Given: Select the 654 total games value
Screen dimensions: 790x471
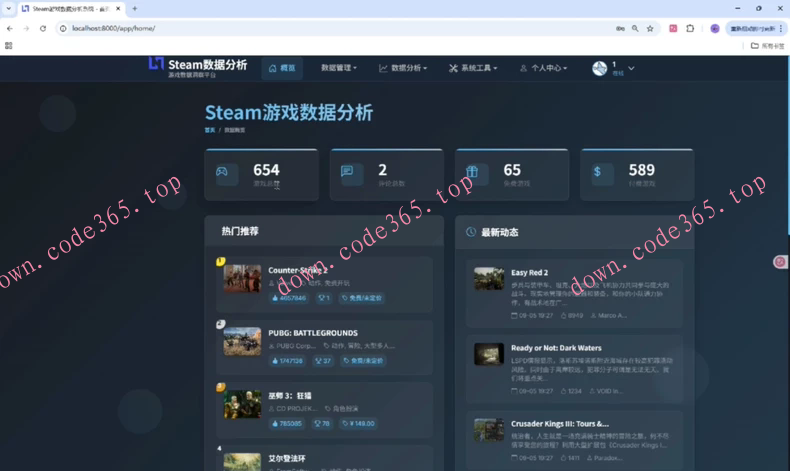Looking at the screenshot, I should 266,170.
